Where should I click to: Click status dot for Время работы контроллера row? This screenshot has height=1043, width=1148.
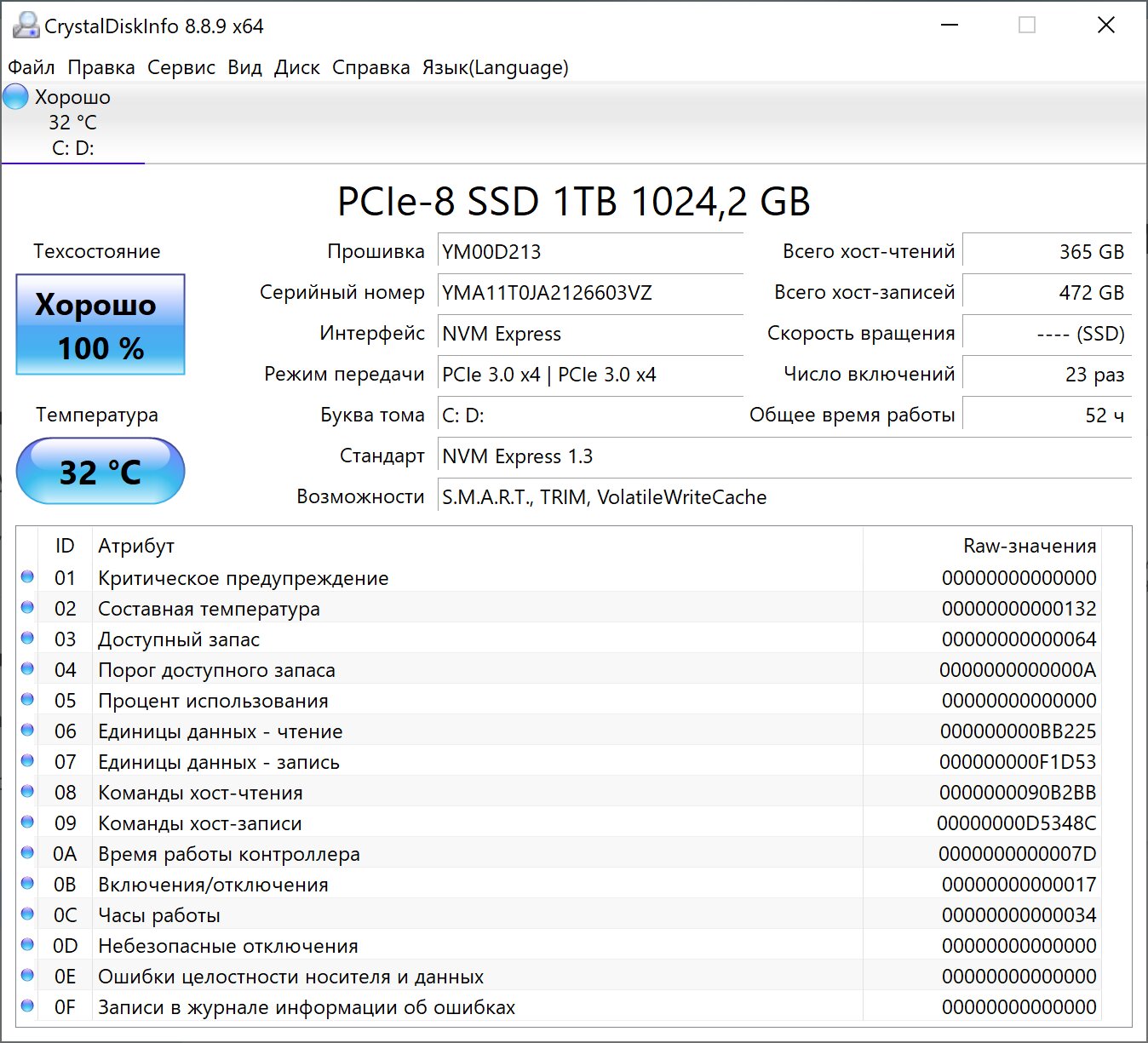tap(27, 853)
